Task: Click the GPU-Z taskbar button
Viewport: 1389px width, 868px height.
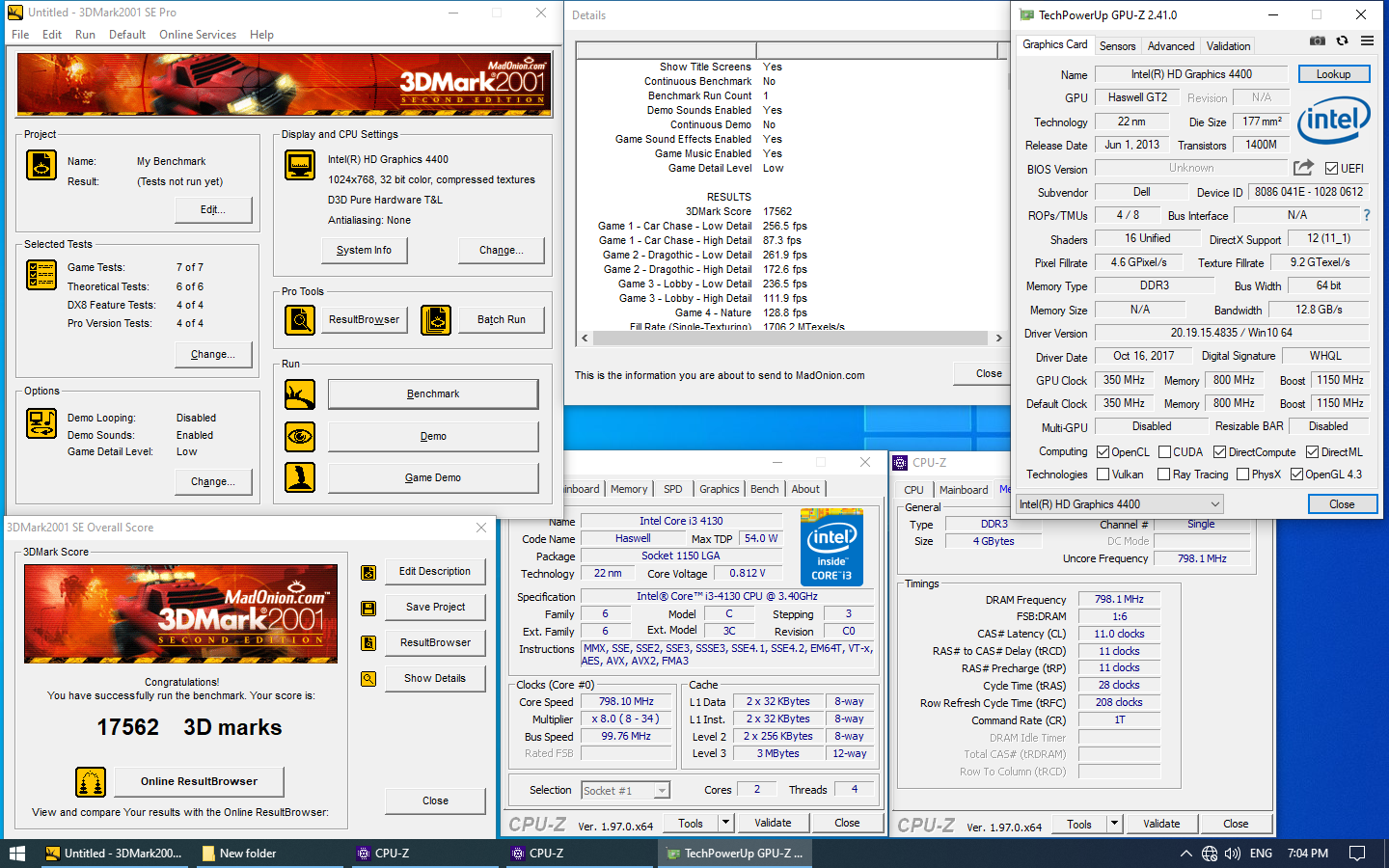Action: tap(735, 854)
